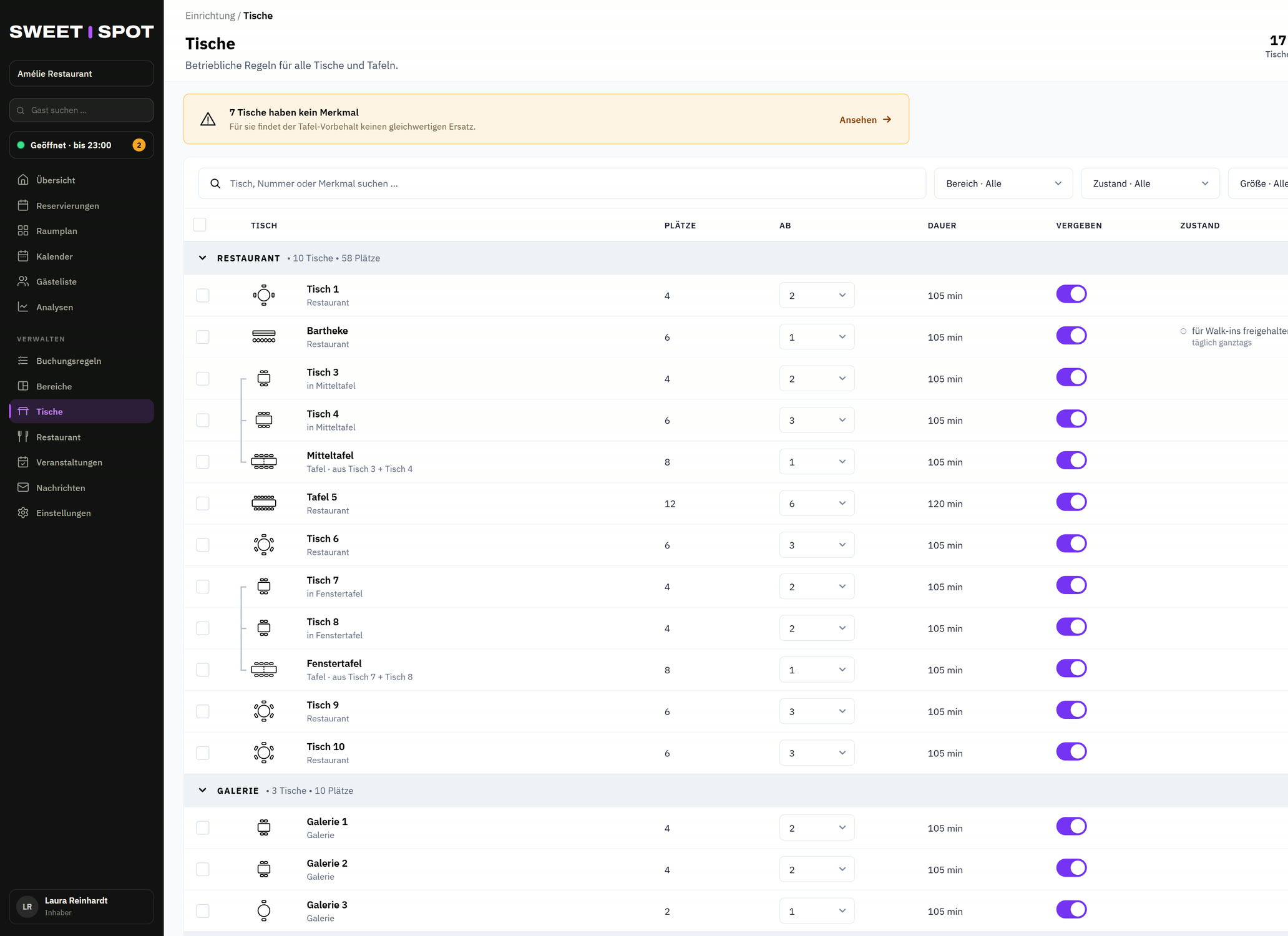Disable the Vergeben toggle for Bartheke
This screenshot has height=936, width=1288.
[1071, 336]
